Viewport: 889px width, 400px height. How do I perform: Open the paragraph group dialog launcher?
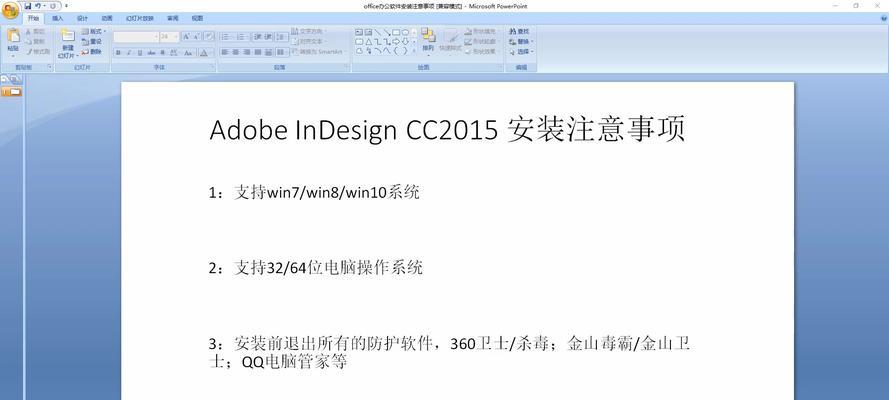[347, 66]
